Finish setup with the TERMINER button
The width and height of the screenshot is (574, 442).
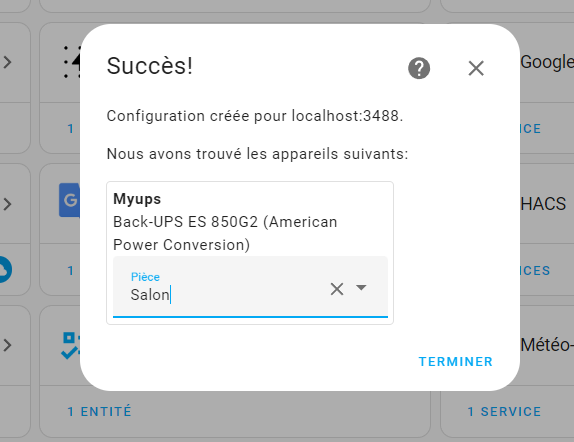click(455, 362)
